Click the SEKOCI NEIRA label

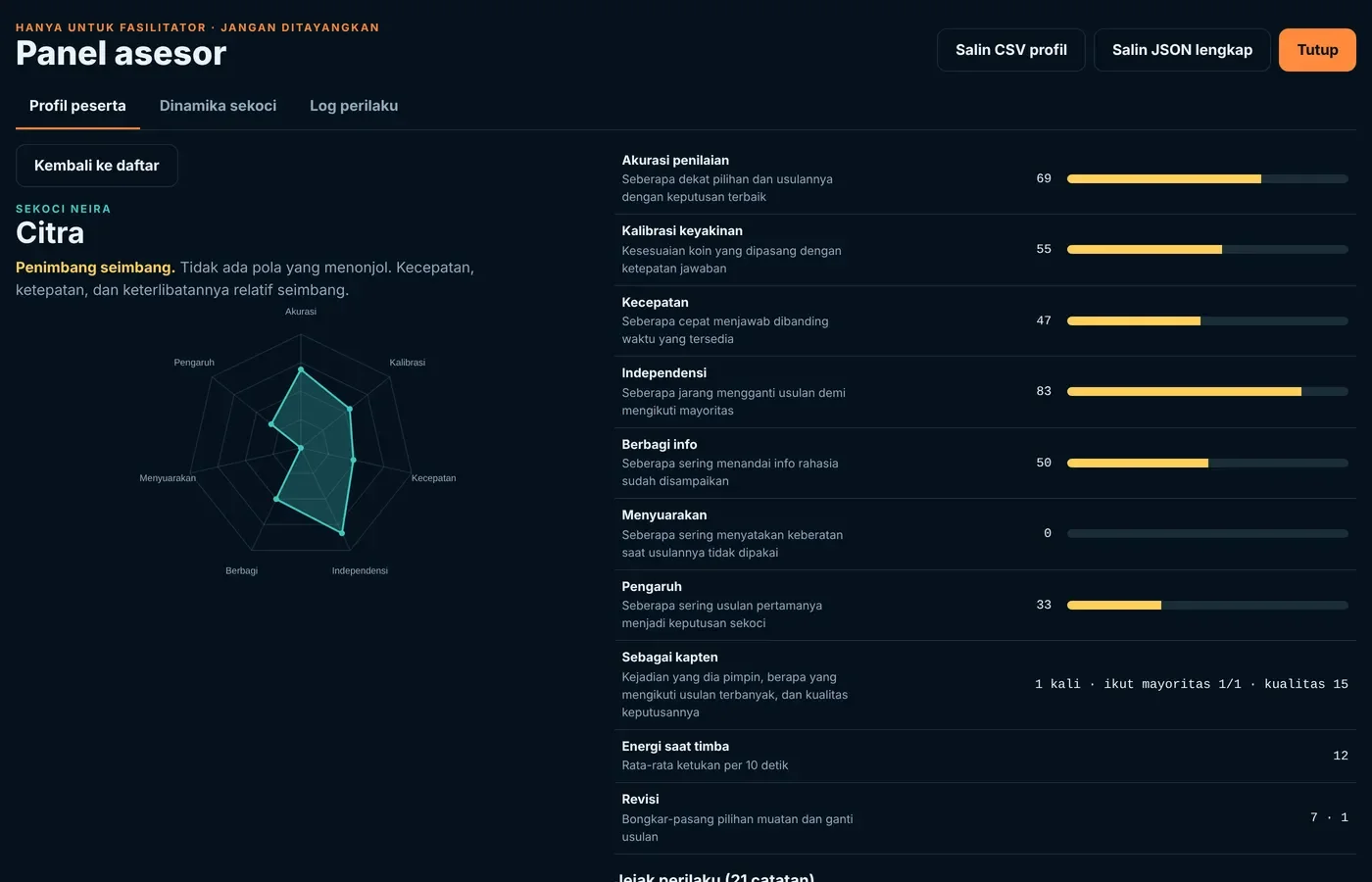click(64, 209)
